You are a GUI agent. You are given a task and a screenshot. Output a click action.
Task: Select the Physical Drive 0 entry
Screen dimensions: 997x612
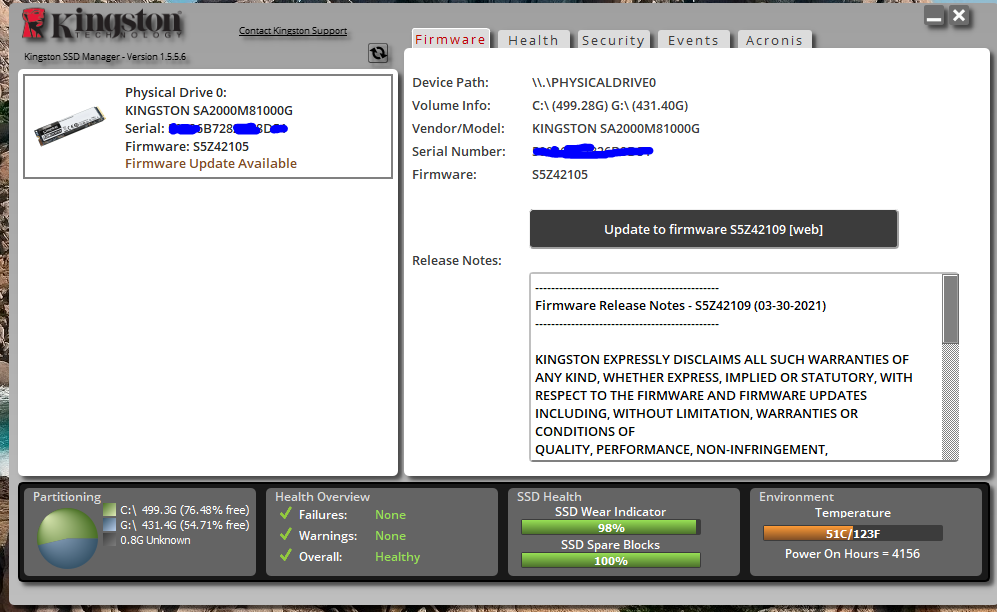pyautogui.click(x=208, y=126)
